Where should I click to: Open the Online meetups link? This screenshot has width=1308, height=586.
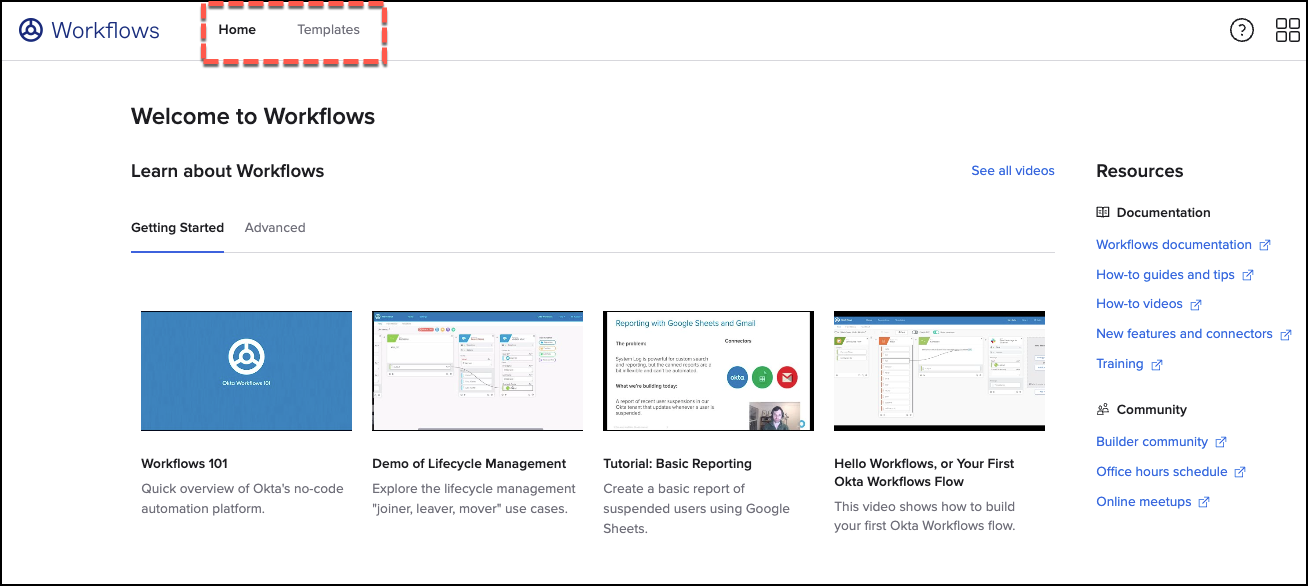(x=1144, y=501)
